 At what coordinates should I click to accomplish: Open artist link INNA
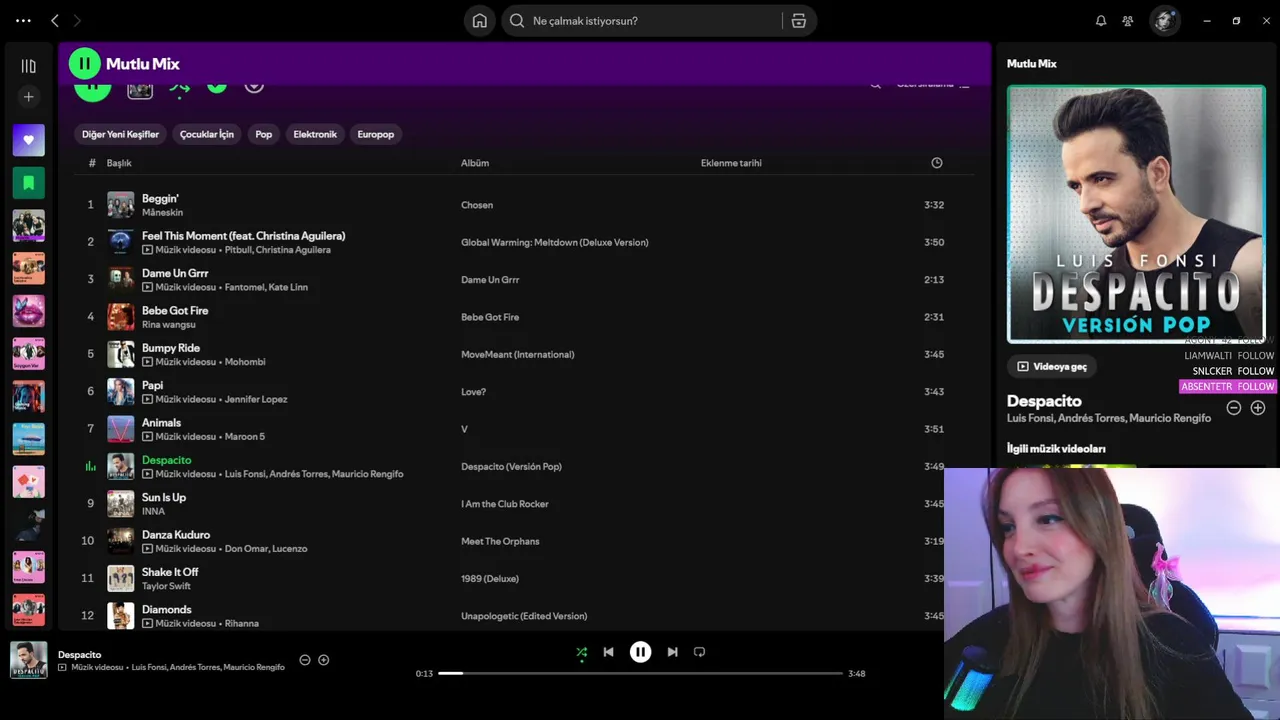pos(153,511)
